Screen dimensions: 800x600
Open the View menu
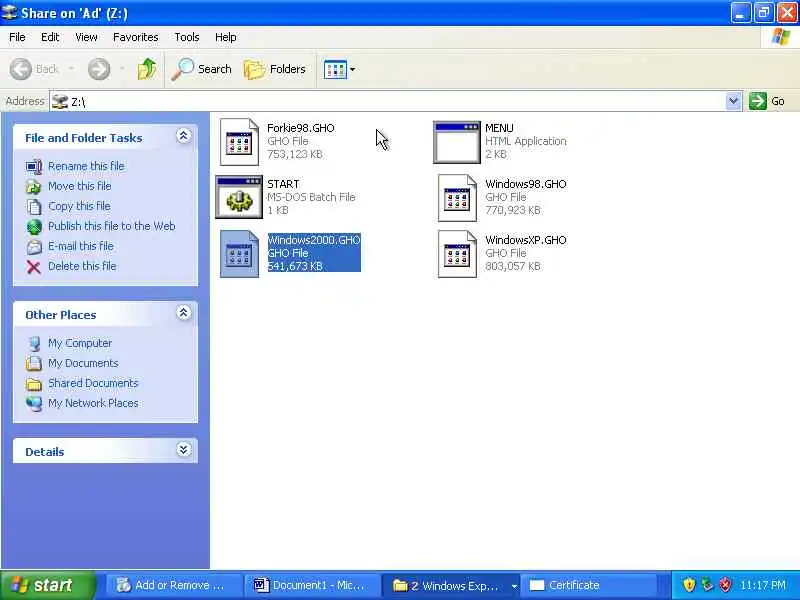[86, 37]
